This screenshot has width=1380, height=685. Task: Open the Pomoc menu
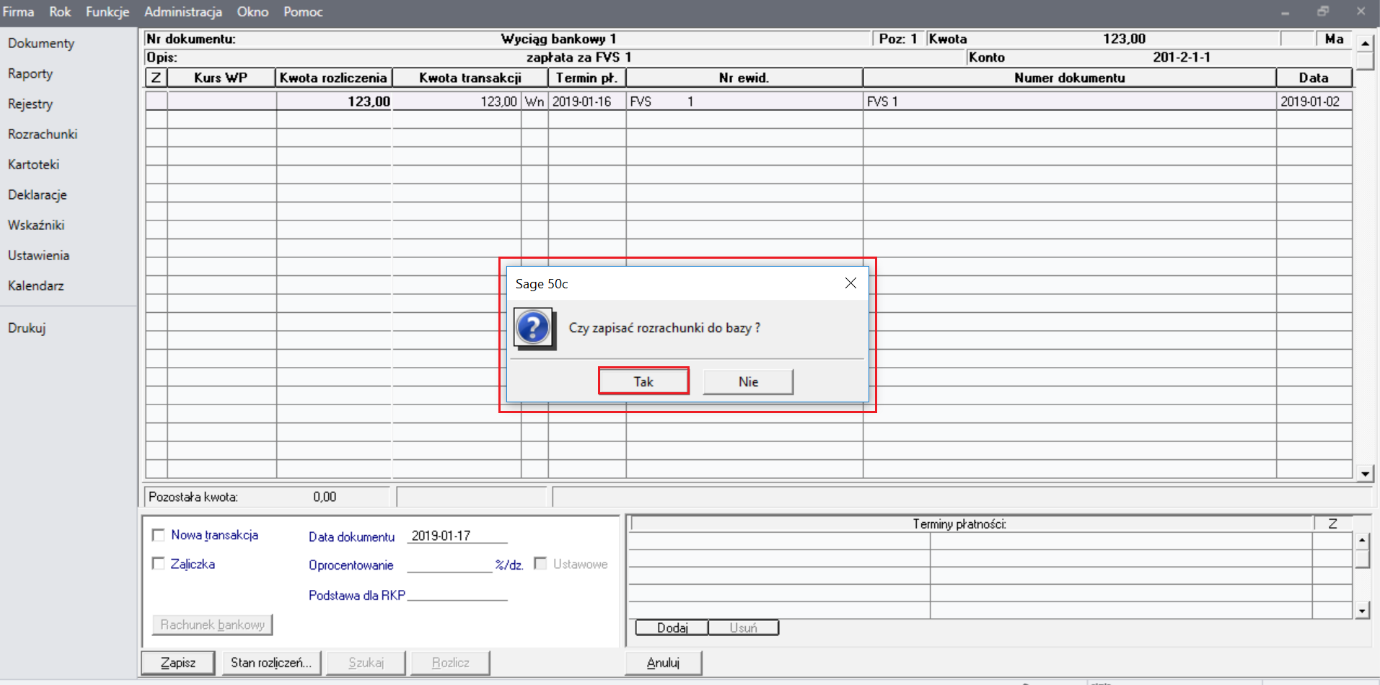303,12
